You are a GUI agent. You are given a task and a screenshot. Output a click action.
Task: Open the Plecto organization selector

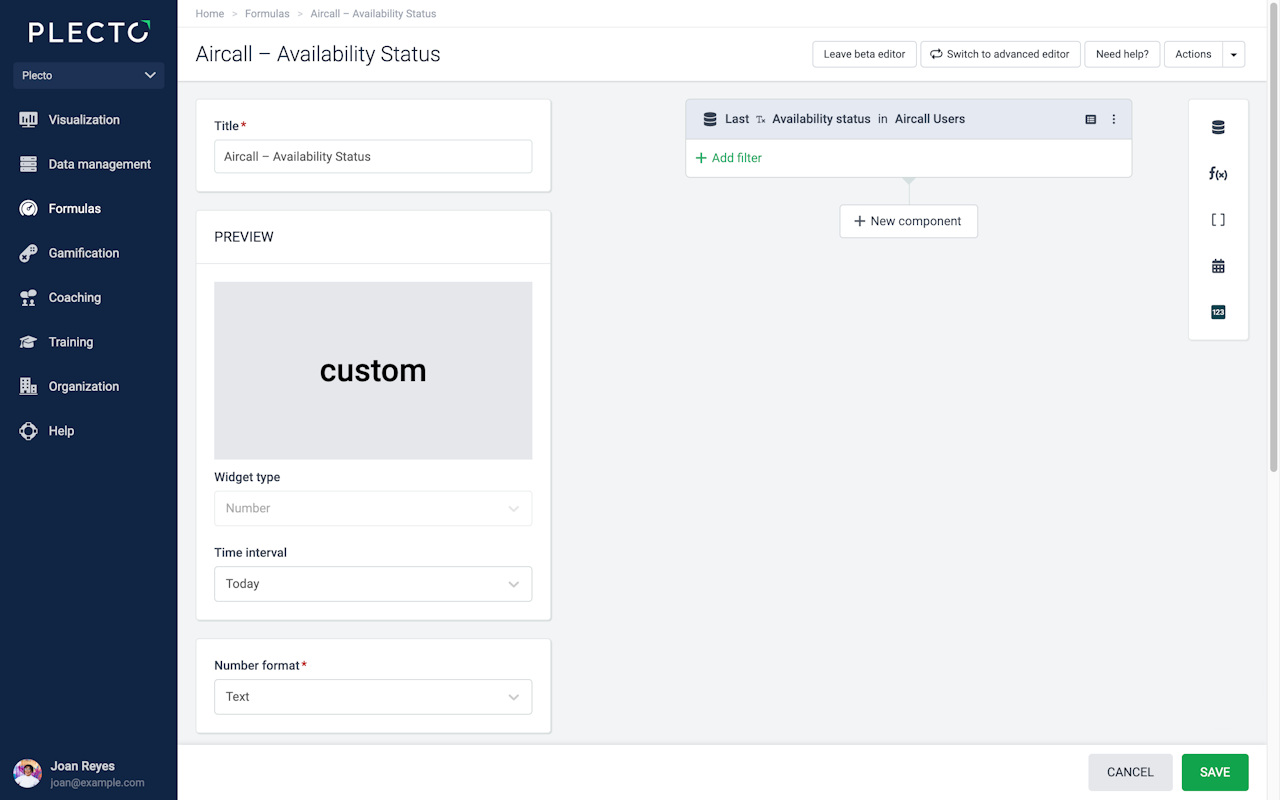tap(89, 75)
